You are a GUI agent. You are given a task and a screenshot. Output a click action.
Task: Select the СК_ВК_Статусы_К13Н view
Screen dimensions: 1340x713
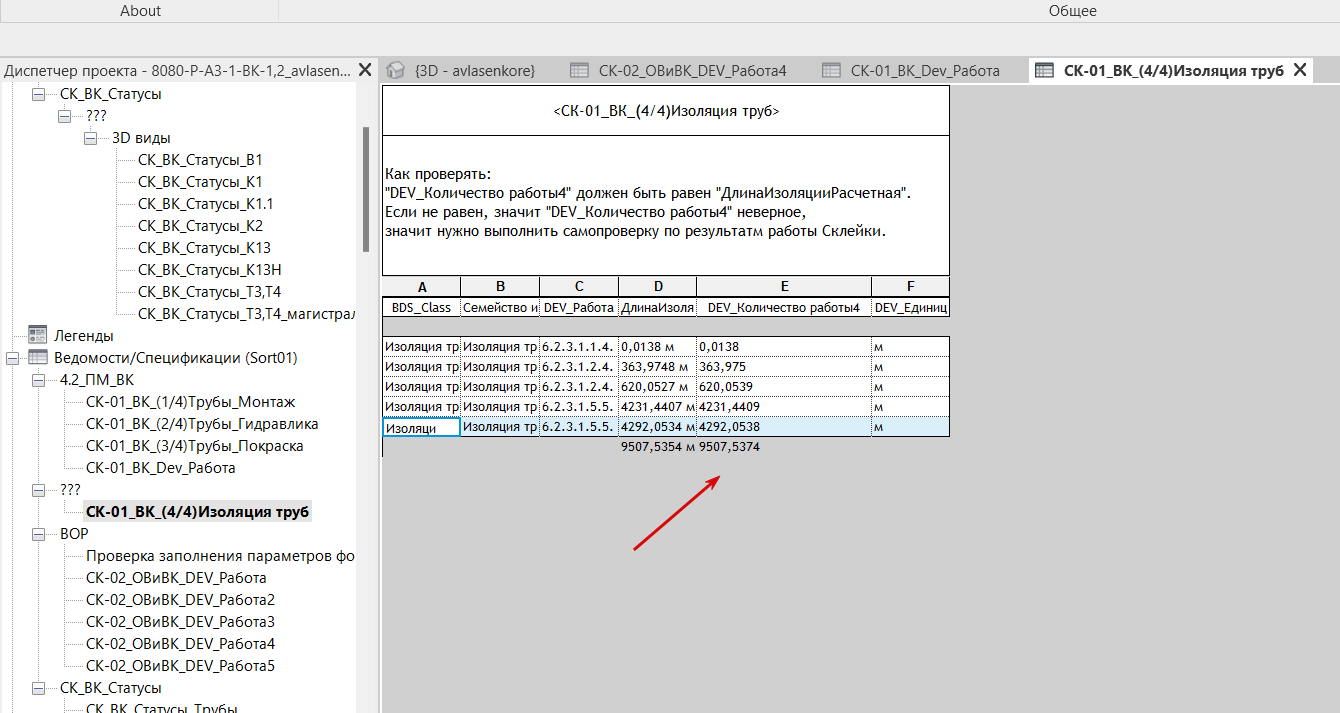pyautogui.click(x=209, y=269)
